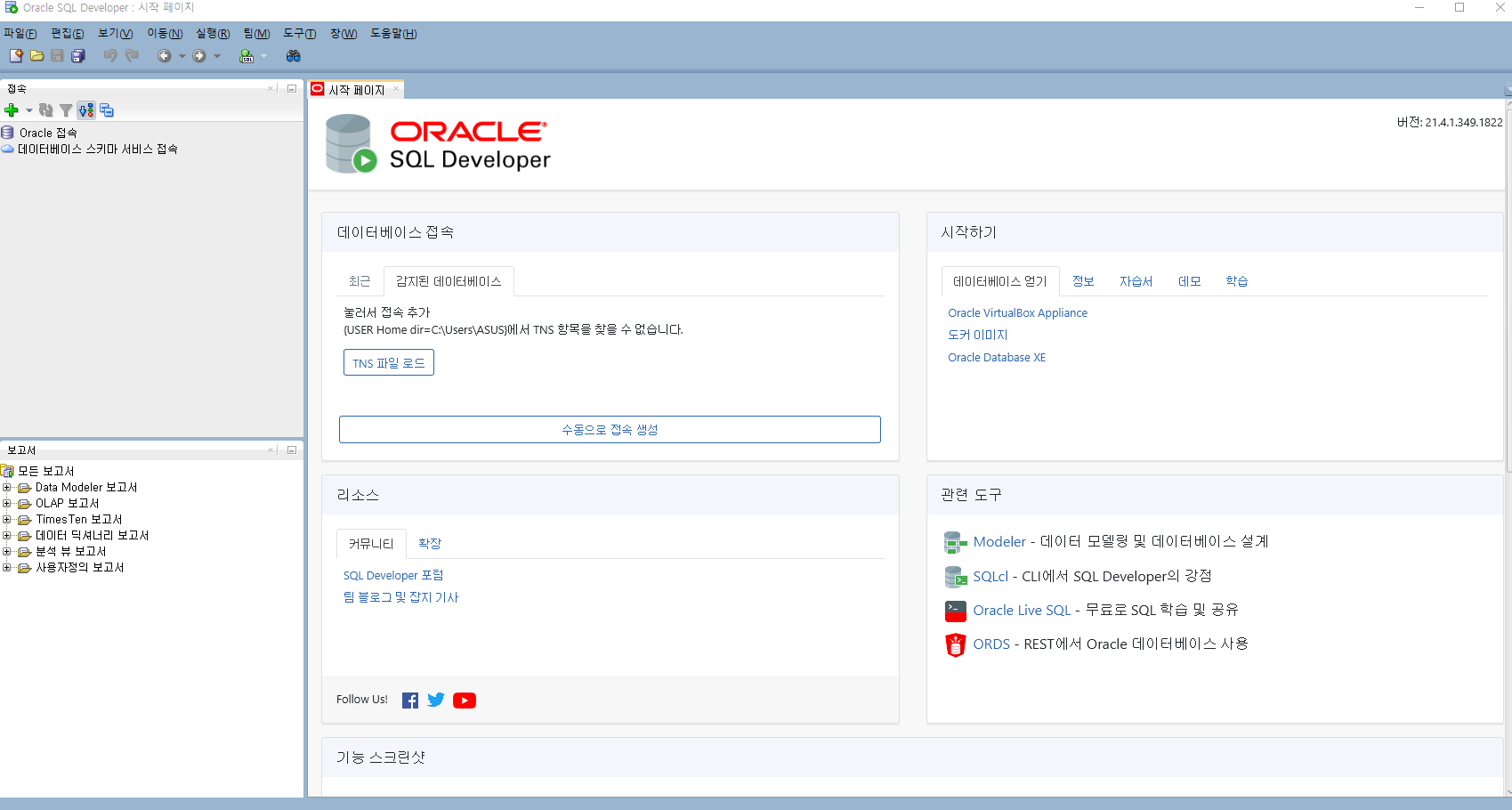Close the 시작 페이지 tab
This screenshot has width=1512, height=810.
396,89
